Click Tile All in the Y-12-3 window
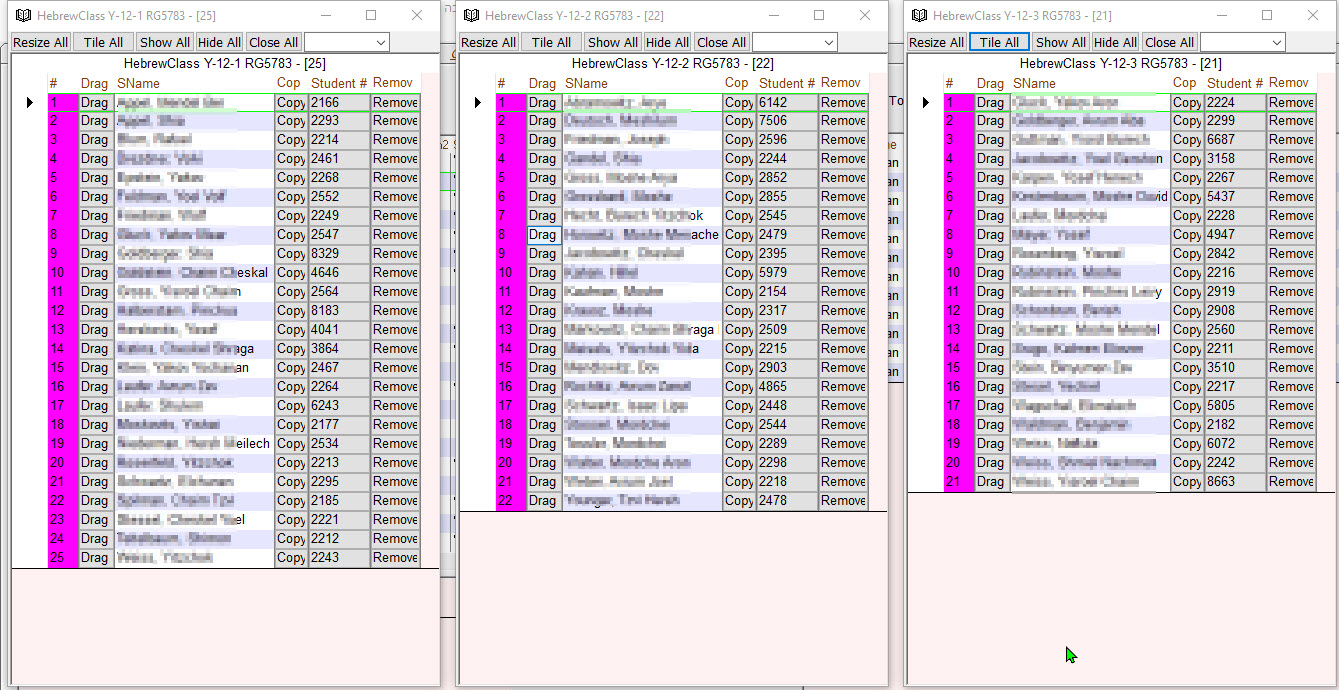 click(x=999, y=42)
